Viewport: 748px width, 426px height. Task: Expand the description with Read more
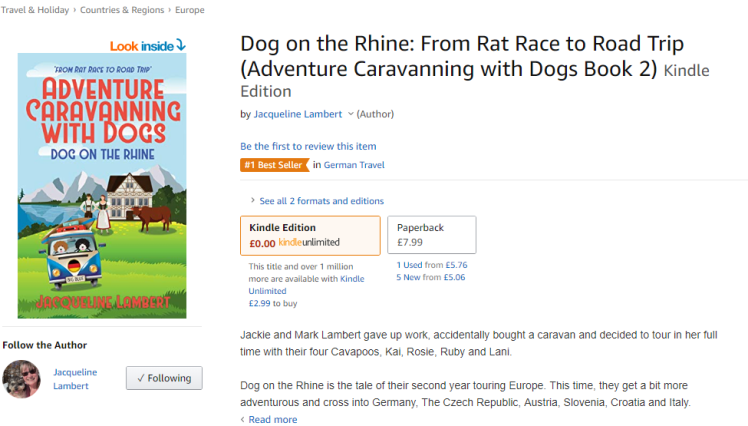pyautogui.click(x=272, y=420)
